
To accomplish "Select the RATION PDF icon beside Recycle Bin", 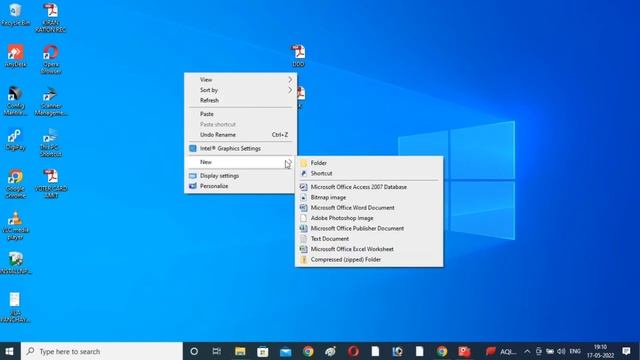I will click(51, 18).
